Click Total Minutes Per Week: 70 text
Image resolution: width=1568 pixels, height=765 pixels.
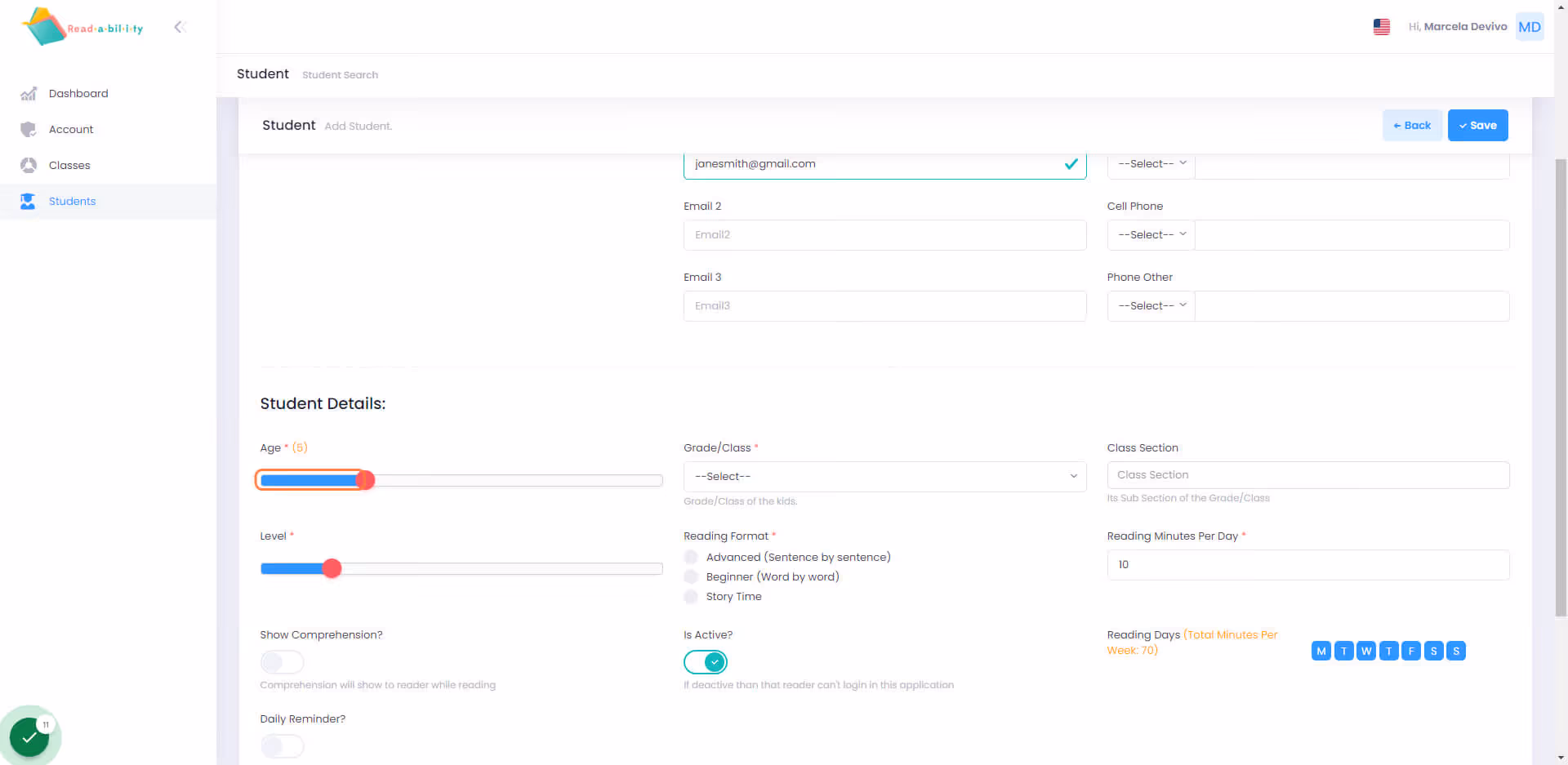pos(1193,643)
